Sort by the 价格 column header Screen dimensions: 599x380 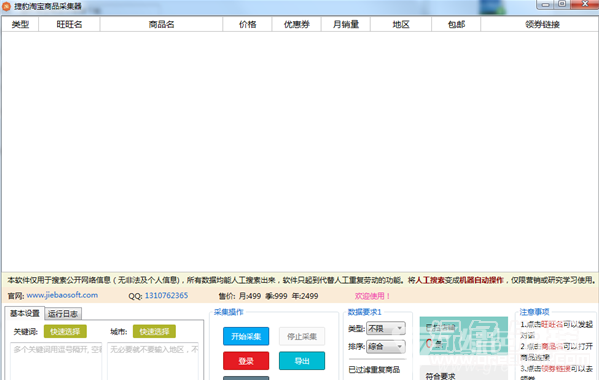click(248, 24)
